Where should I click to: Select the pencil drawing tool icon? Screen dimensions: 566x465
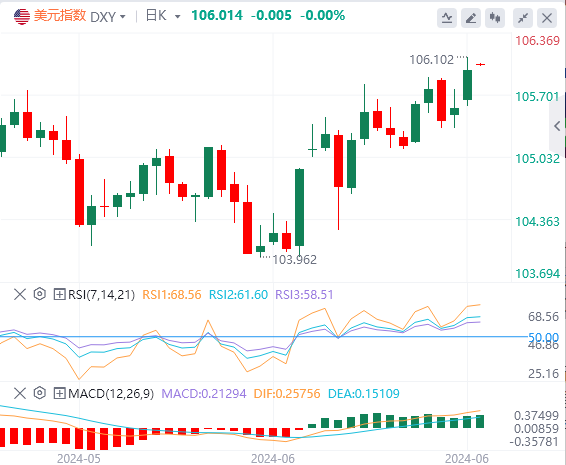click(x=471, y=18)
